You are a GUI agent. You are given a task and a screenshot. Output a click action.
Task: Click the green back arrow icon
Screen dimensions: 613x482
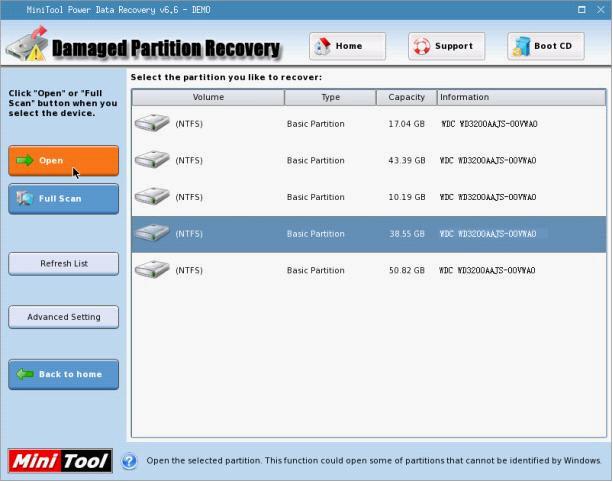pyautogui.click(x=25, y=374)
